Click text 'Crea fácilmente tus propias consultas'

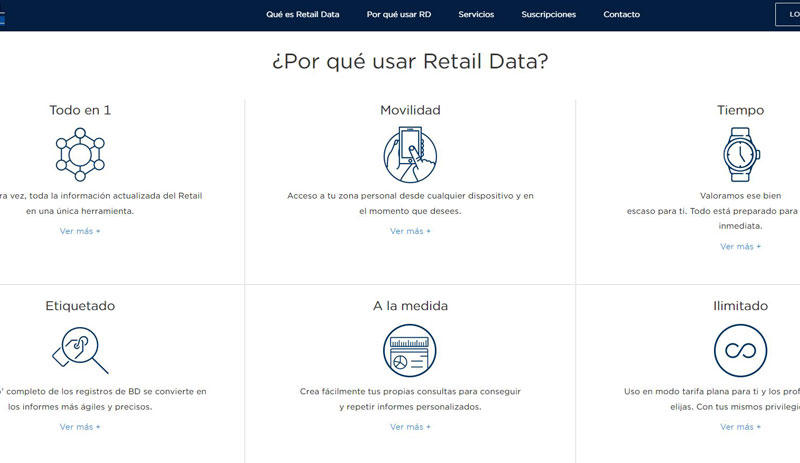(378, 392)
